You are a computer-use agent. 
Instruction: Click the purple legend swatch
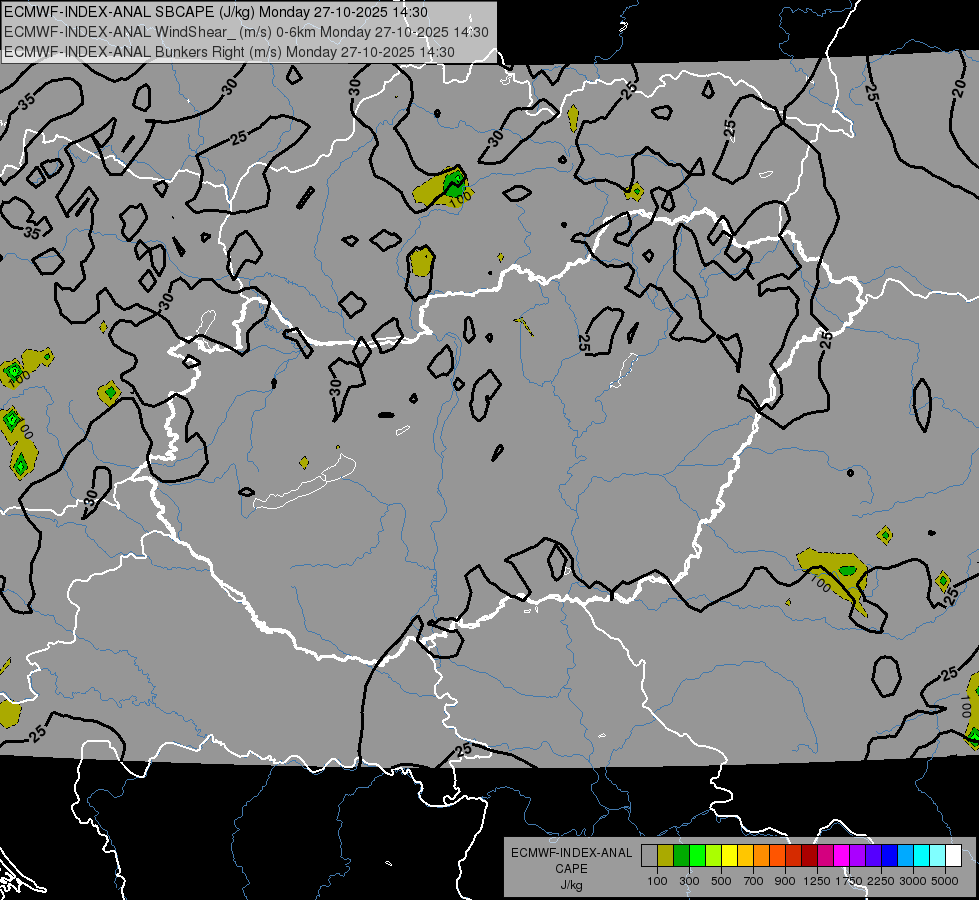(x=857, y=856)
